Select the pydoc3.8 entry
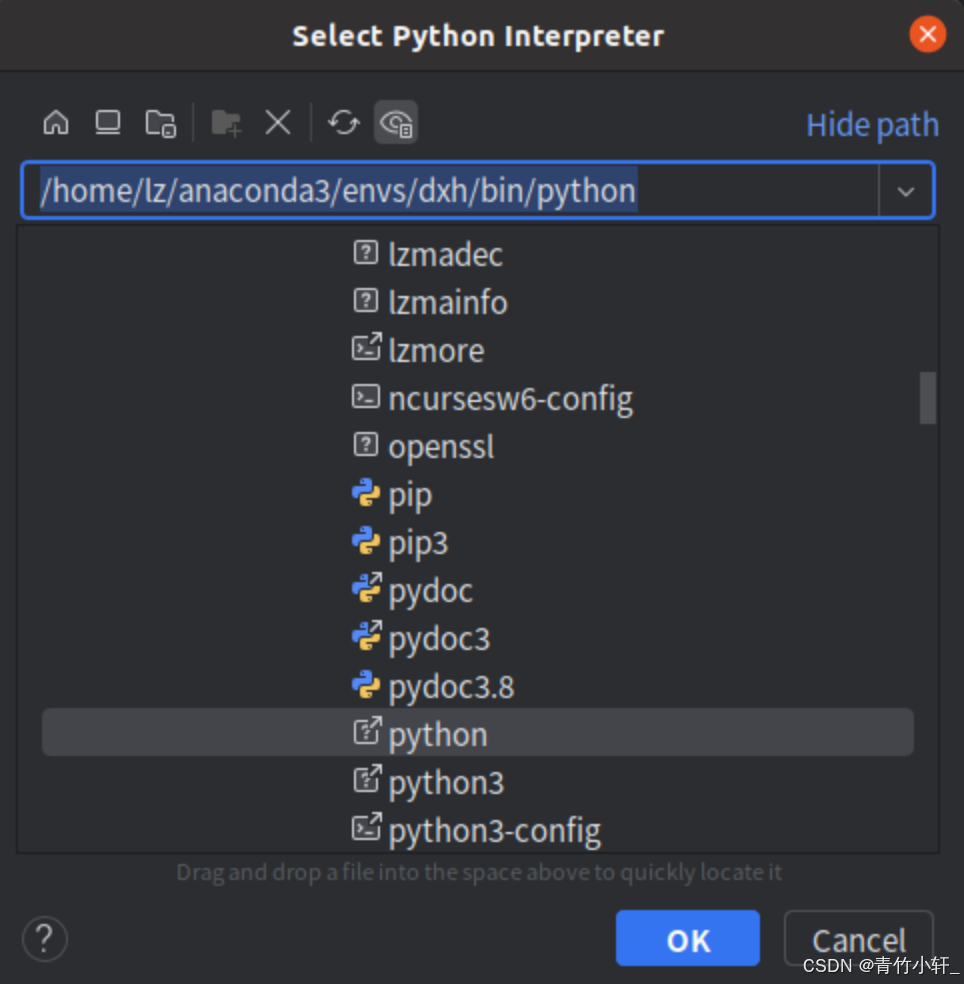This screenshot has height=984, width=964. tap(451, 686)
